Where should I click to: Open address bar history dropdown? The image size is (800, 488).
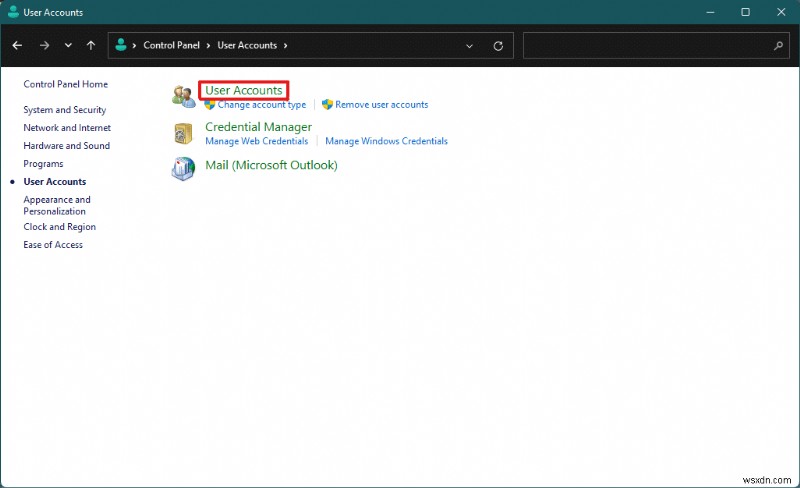(469, 46)
